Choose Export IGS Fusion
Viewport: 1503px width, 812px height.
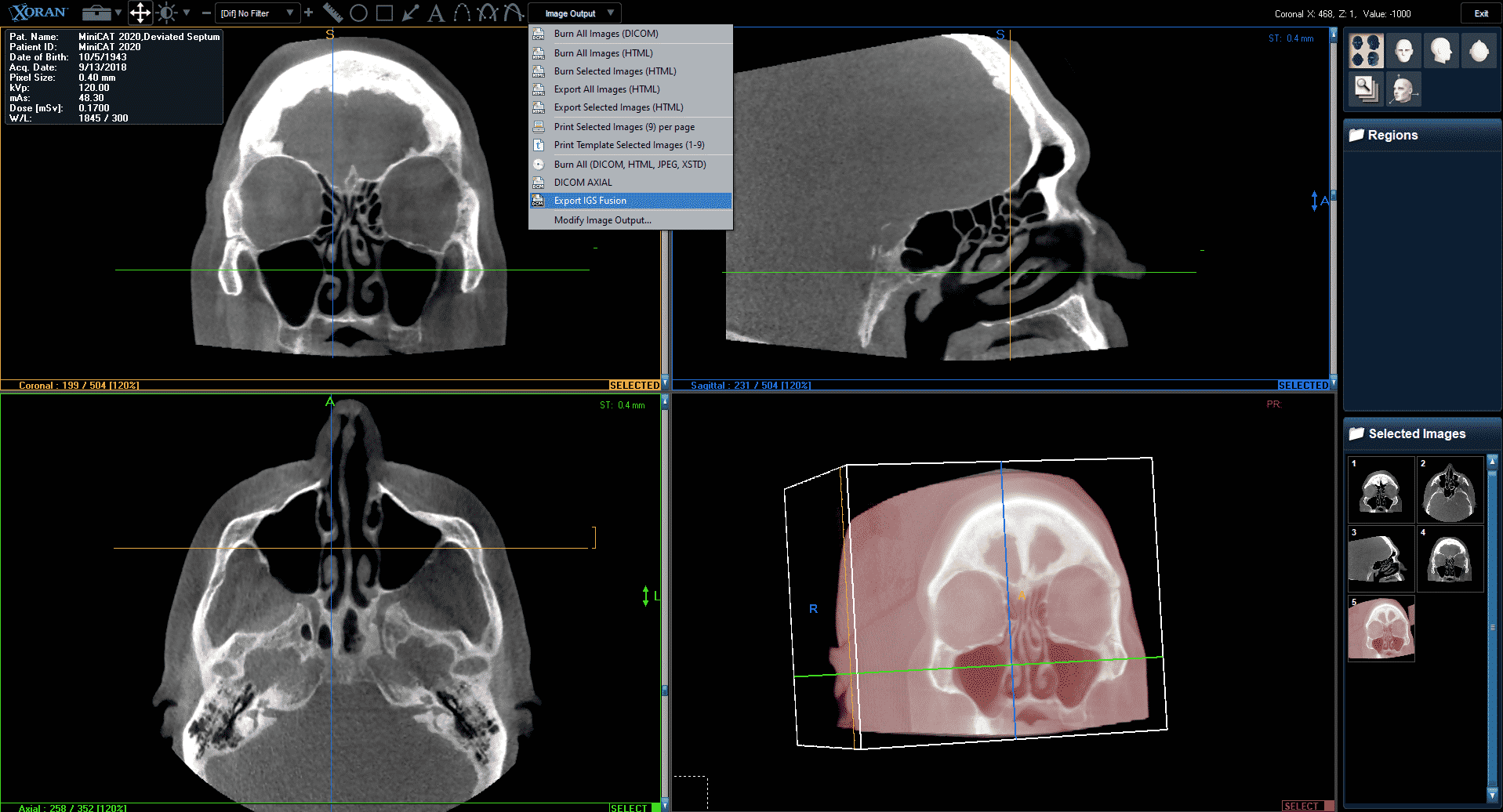(x=631, y=201)
